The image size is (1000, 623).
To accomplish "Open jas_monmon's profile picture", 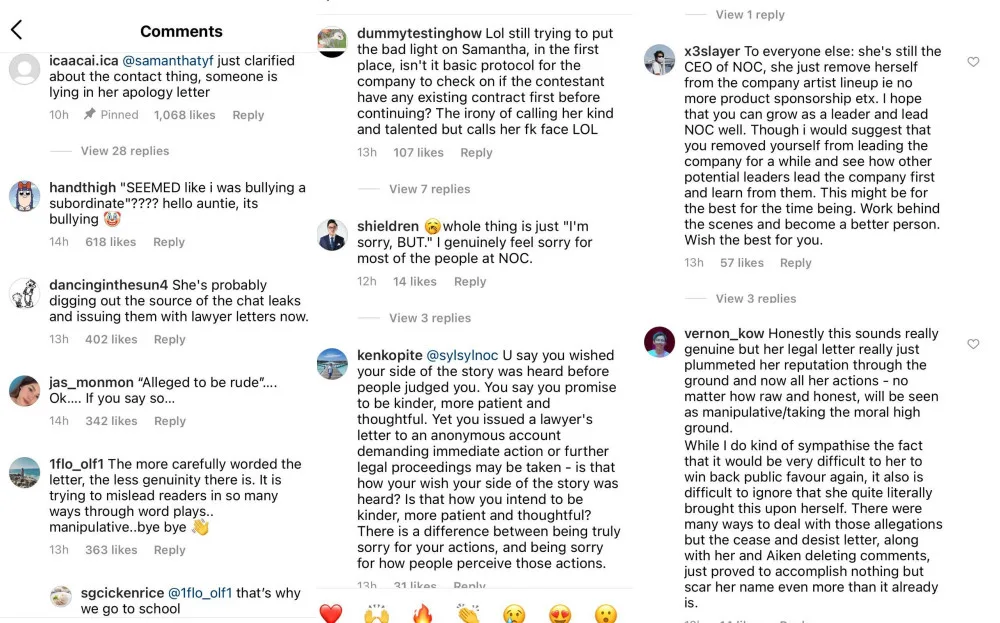I will [24, 390].
